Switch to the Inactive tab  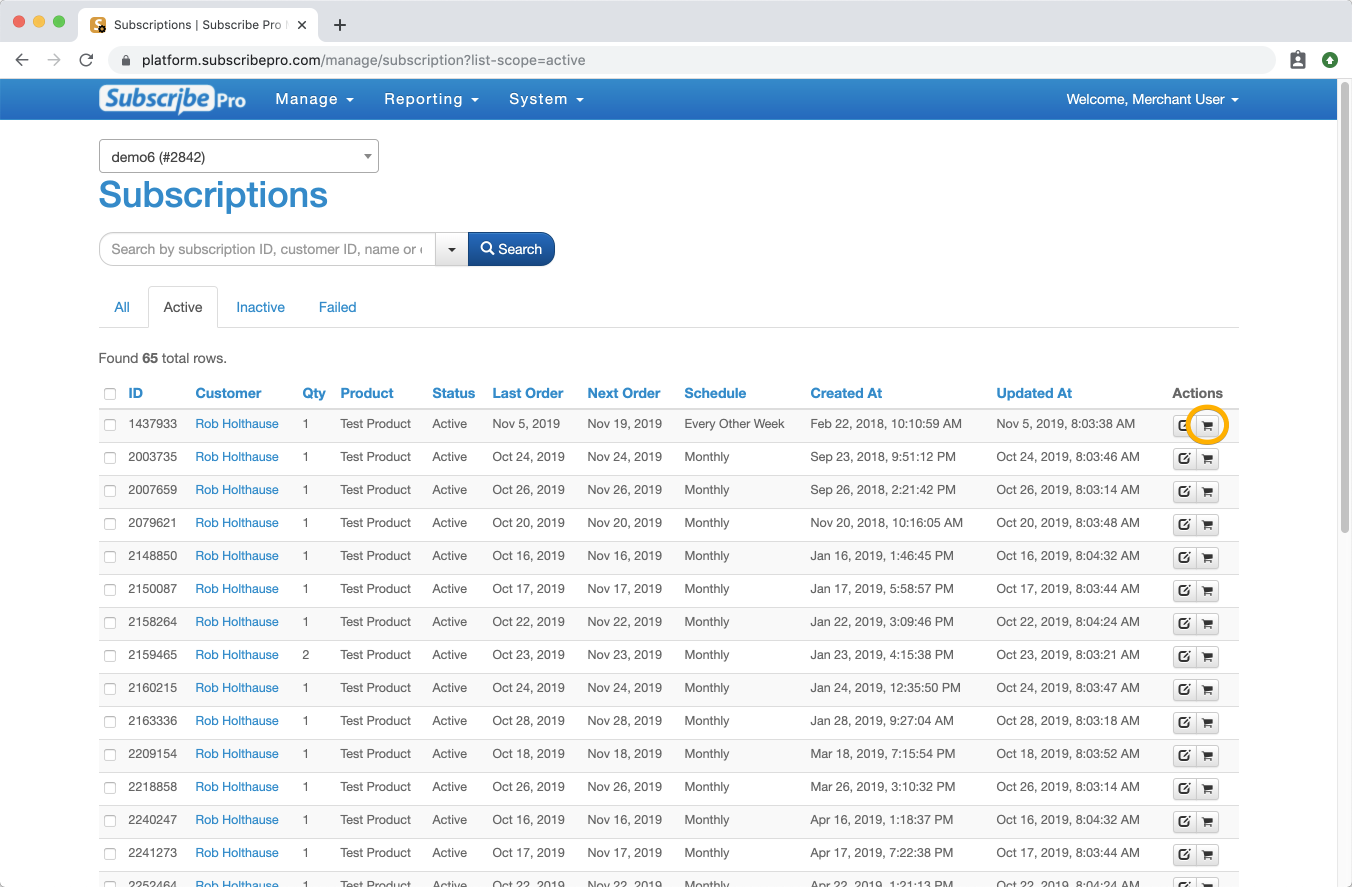[260, 307]
